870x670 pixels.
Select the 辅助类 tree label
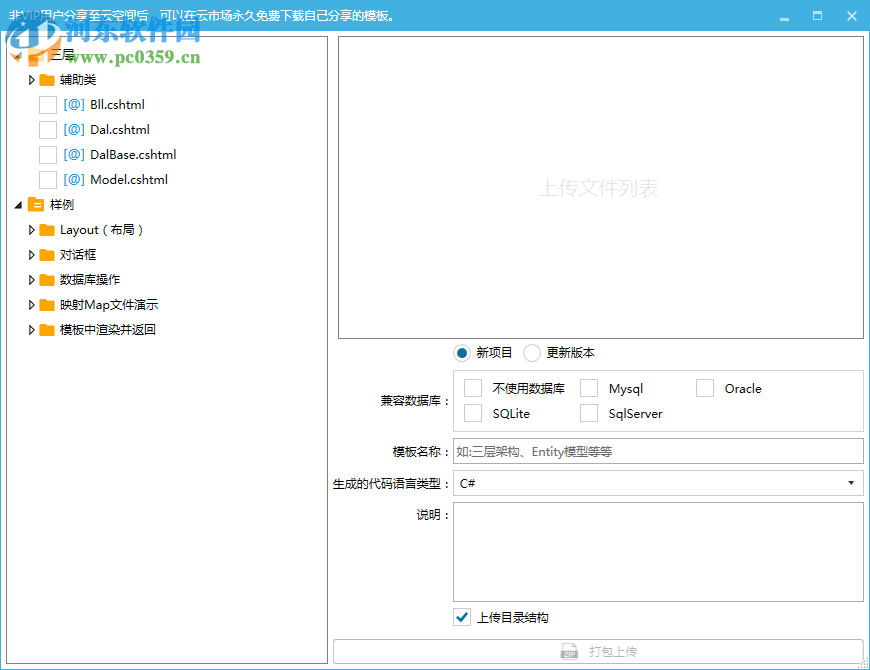tap(78, 80)
